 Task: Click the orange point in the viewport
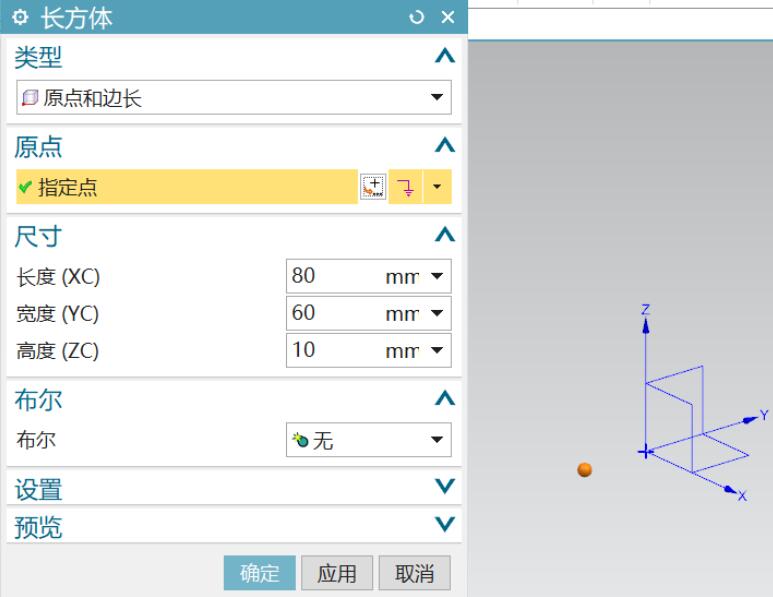click(585, 470)
